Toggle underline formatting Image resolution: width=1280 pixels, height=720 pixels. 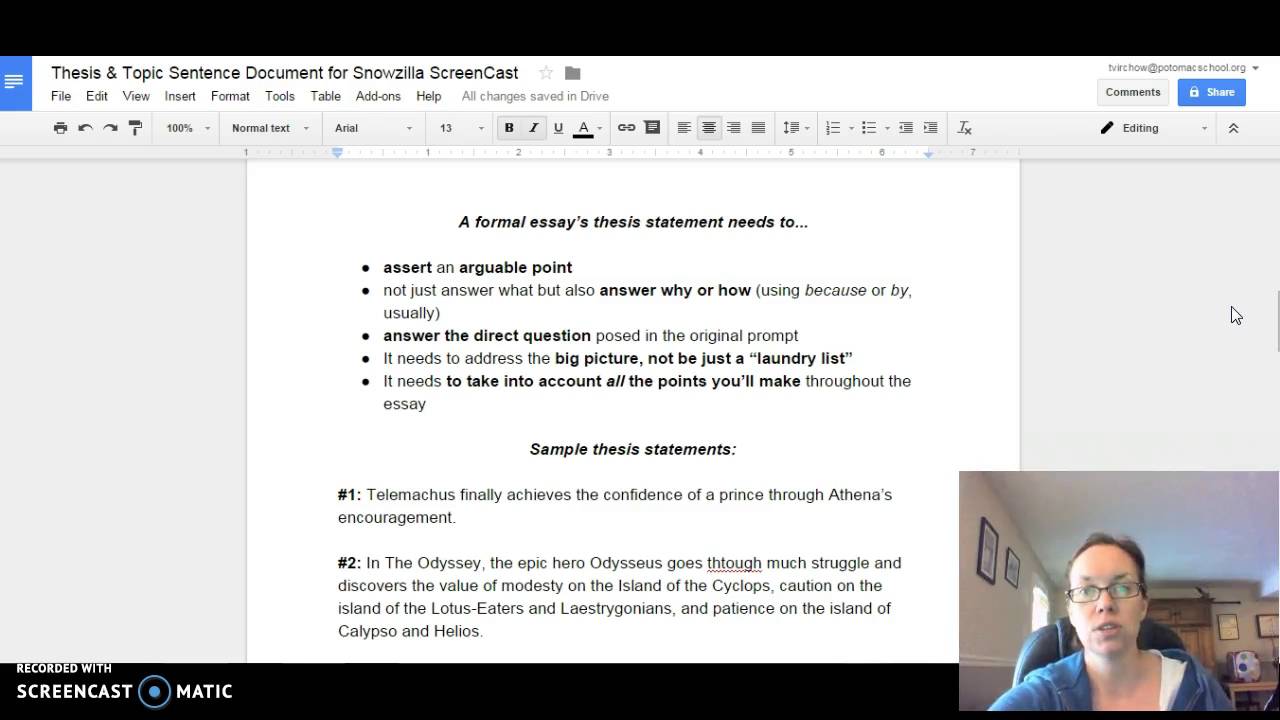point(558,128)
